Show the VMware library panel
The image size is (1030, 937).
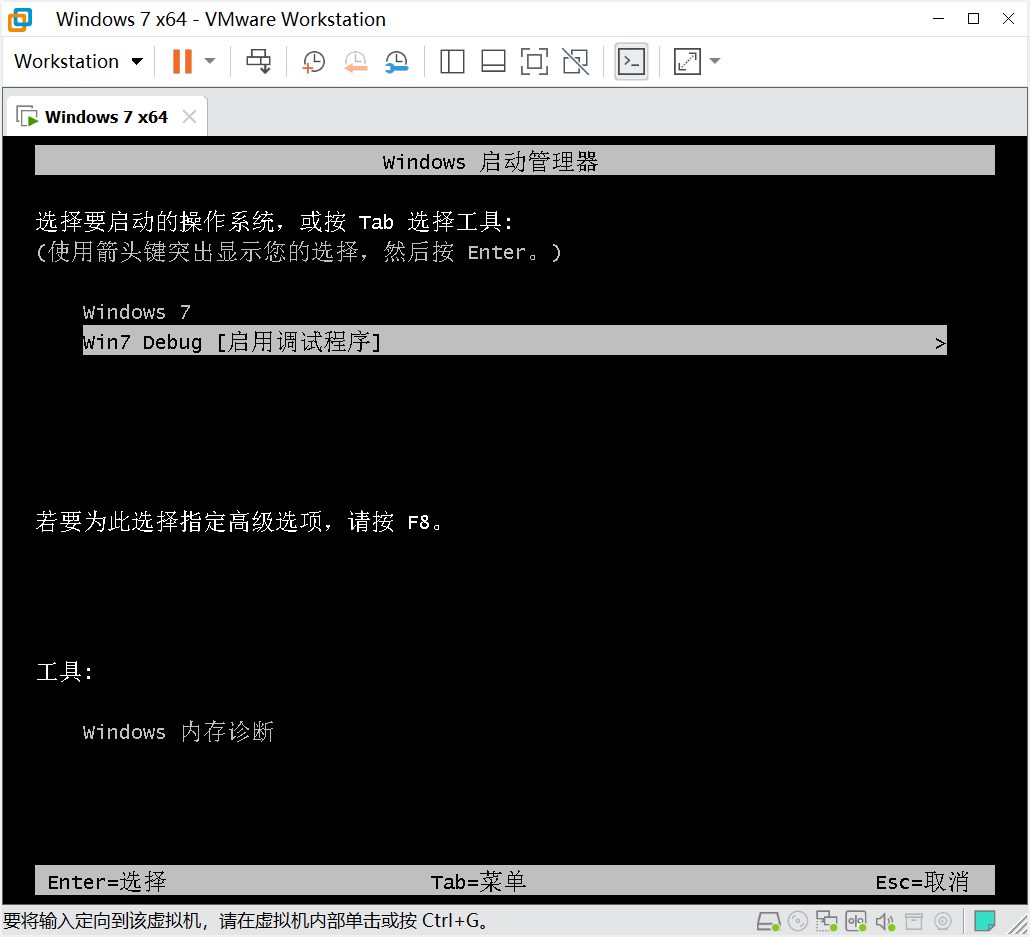coord(452,61)
